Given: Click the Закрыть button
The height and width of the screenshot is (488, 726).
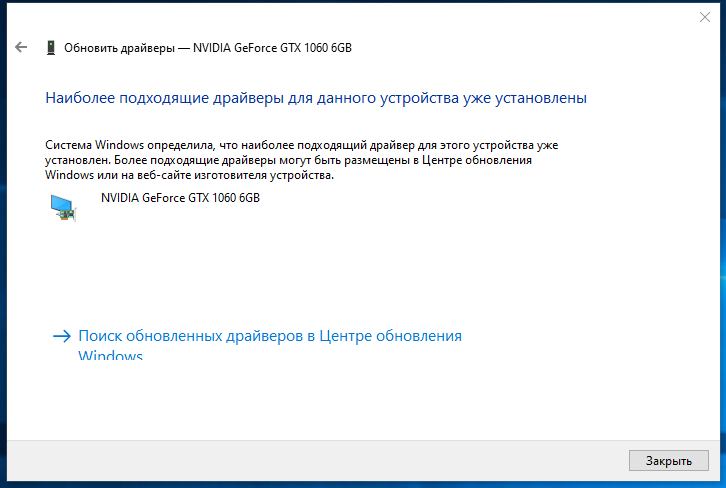Looking at the screenshot, I should pos(669,461).
